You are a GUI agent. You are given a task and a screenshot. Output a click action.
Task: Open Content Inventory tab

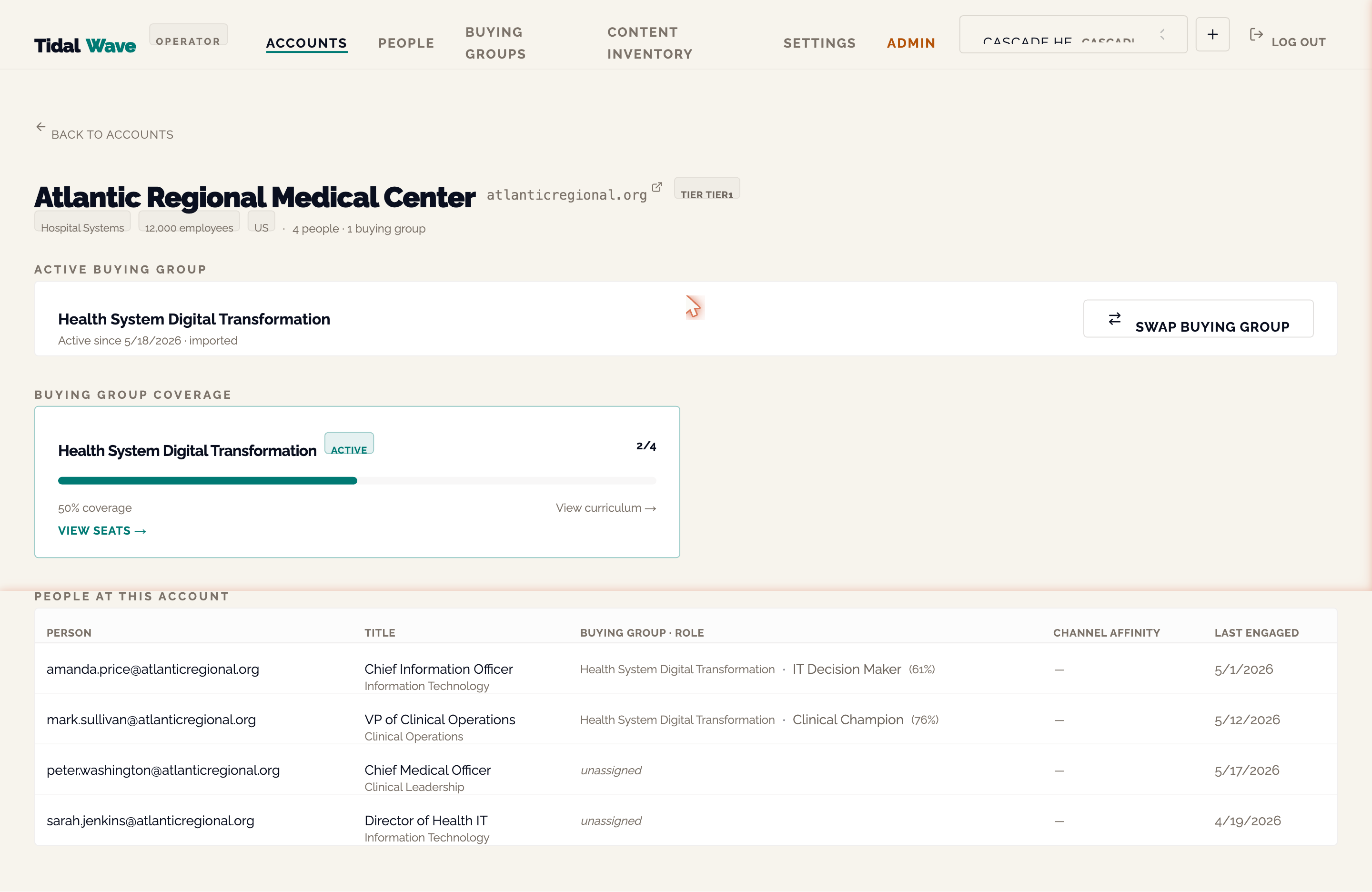pos(650,43)
